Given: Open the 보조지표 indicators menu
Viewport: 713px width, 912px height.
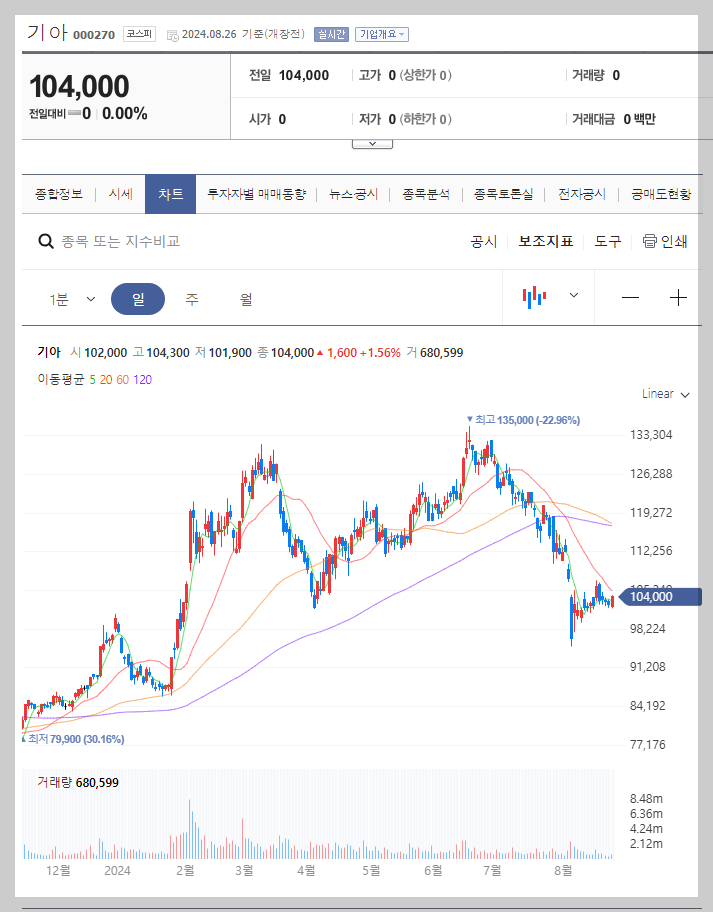Looking at the screenshot, I should click(545, 241).
